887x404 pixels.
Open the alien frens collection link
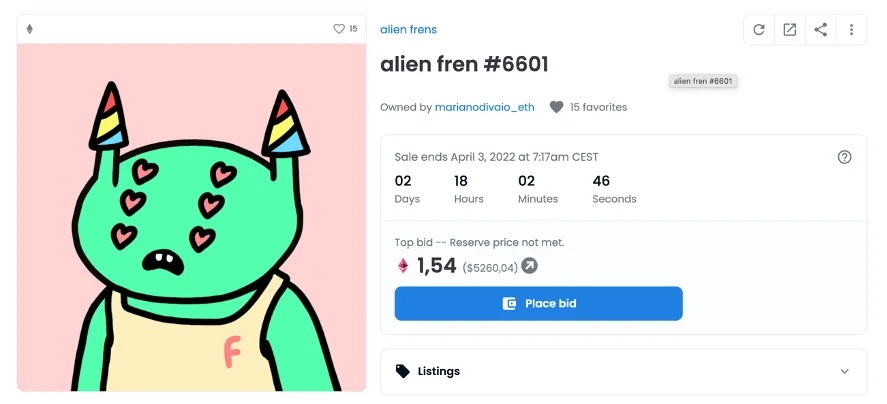(408, 30)
